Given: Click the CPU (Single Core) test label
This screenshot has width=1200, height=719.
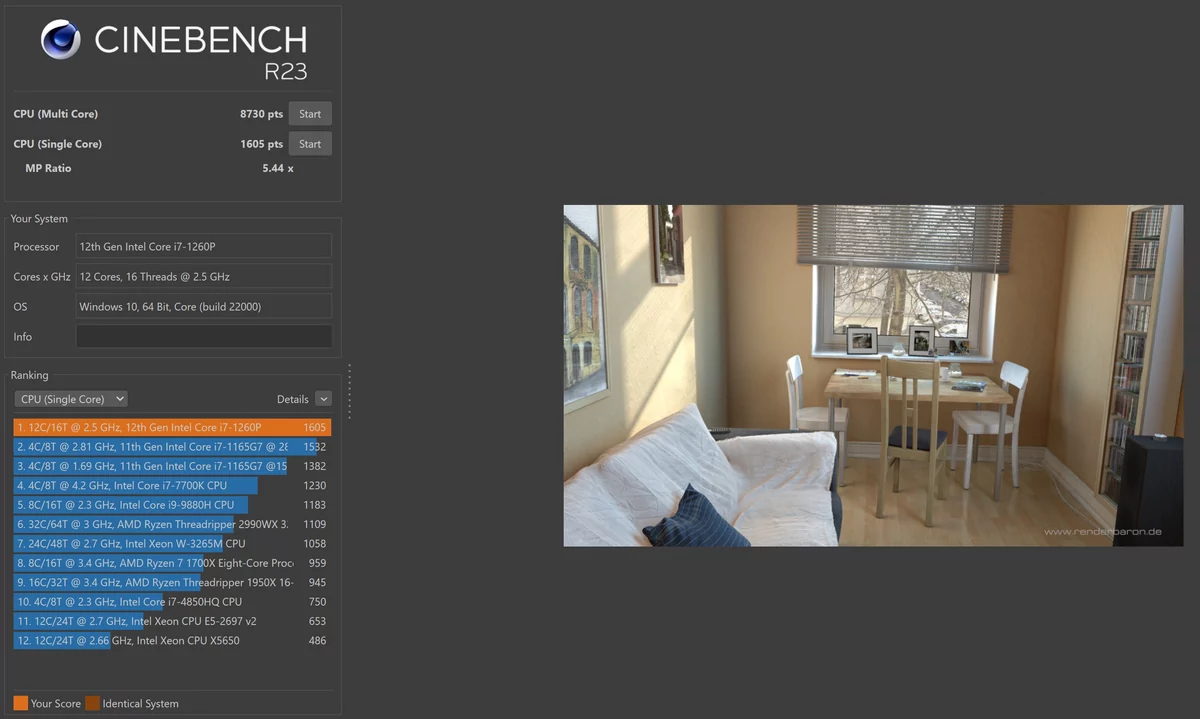Looking at the screenshot, I should tap(58, 144).
